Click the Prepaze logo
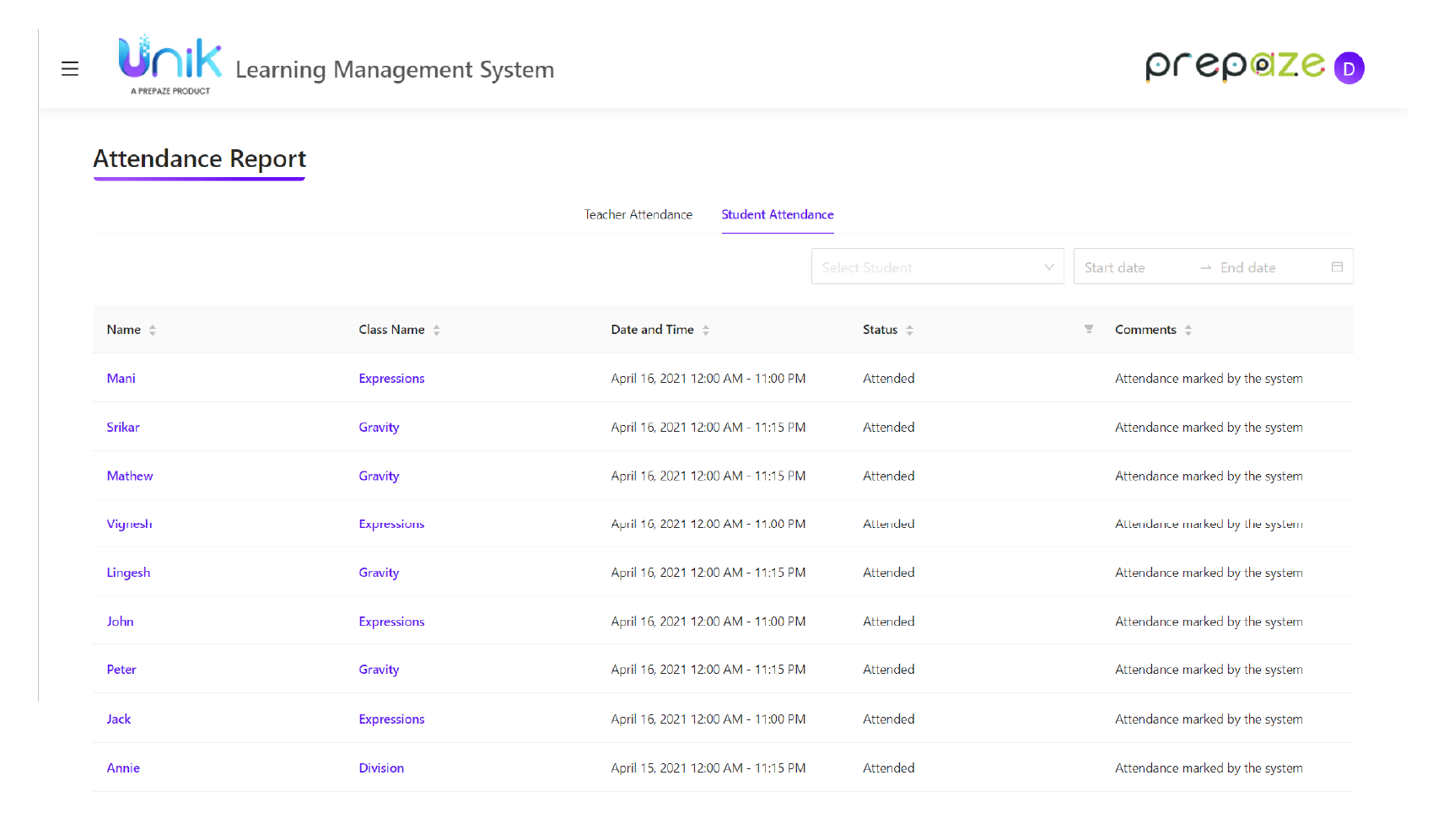The image size is (1449, 840). pos(1235,66)
